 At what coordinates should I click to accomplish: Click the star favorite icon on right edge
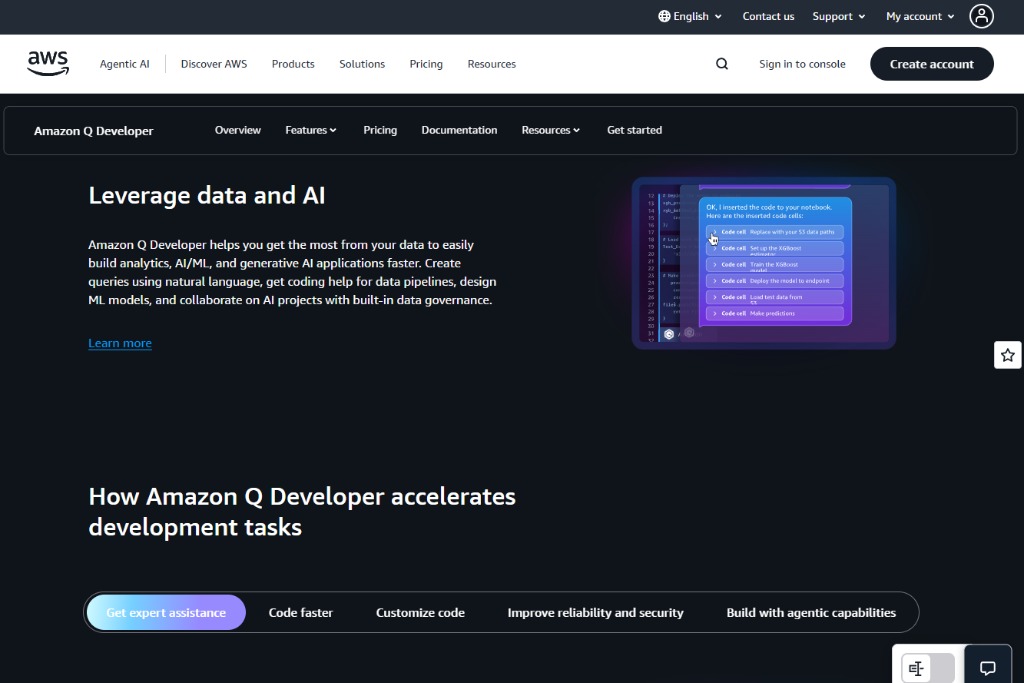click(1007, 354)
